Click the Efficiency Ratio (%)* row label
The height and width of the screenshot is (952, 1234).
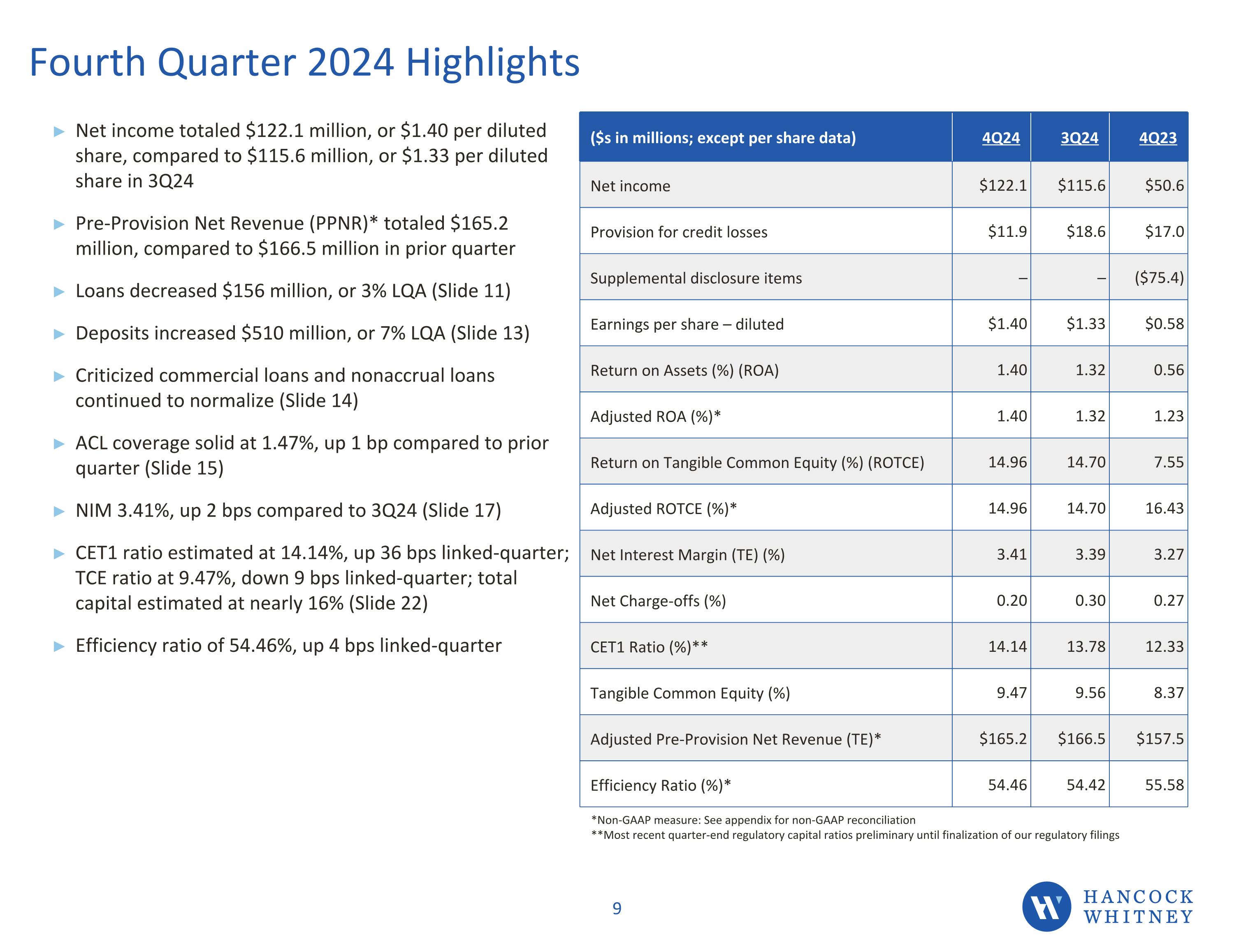[x=661, y=785]
